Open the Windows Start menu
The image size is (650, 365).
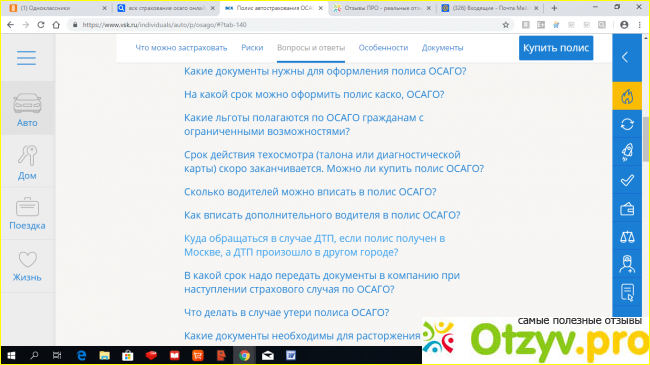click(11, 355)
